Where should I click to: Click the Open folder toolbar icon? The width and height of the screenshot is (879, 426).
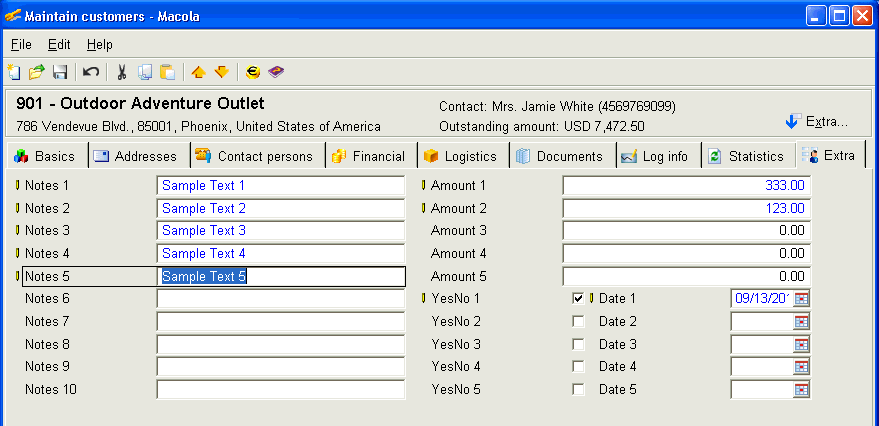click(x=37, y=72)
